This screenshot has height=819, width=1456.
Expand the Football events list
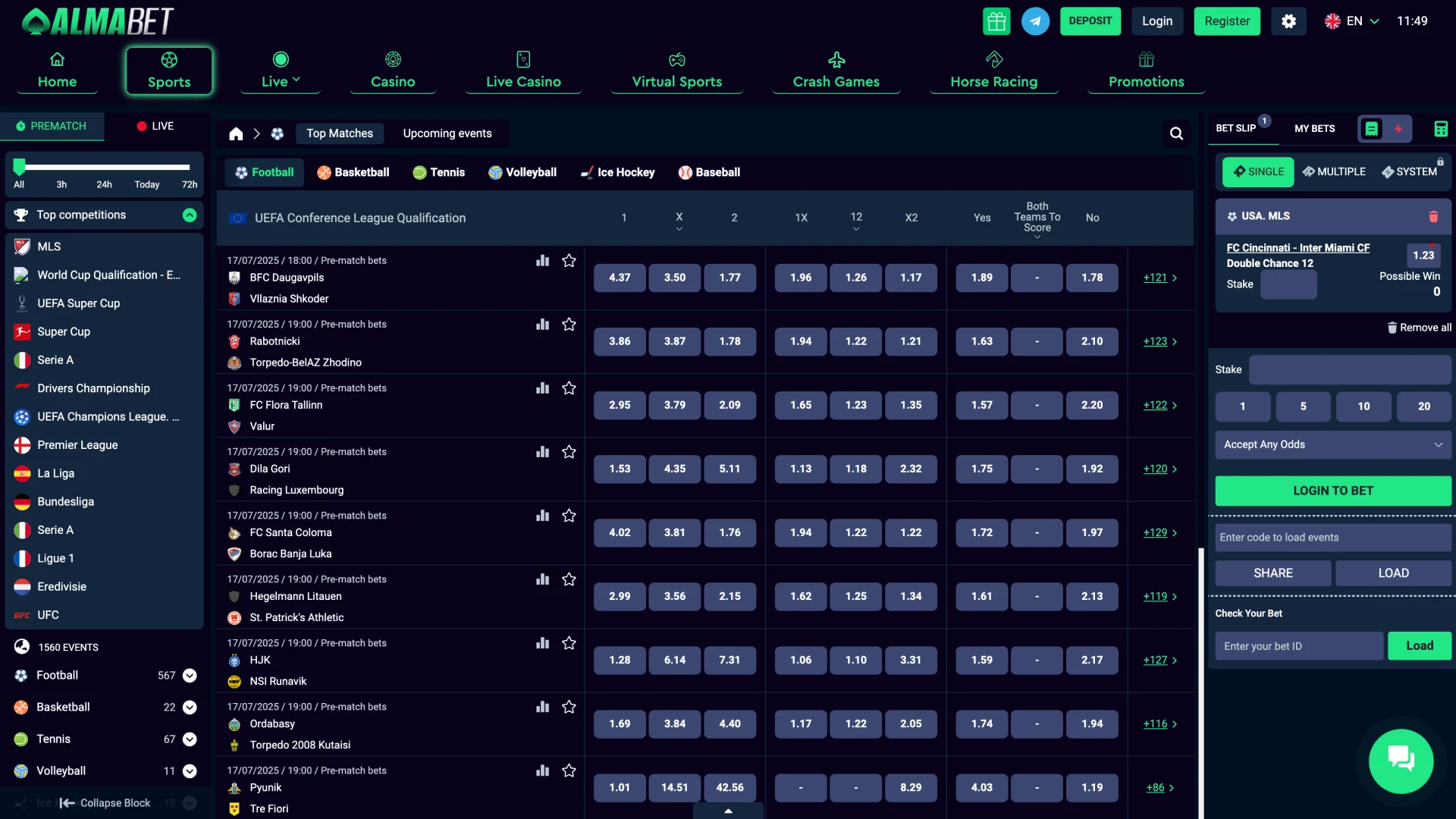pyautogui.click(x=190, y=676)
